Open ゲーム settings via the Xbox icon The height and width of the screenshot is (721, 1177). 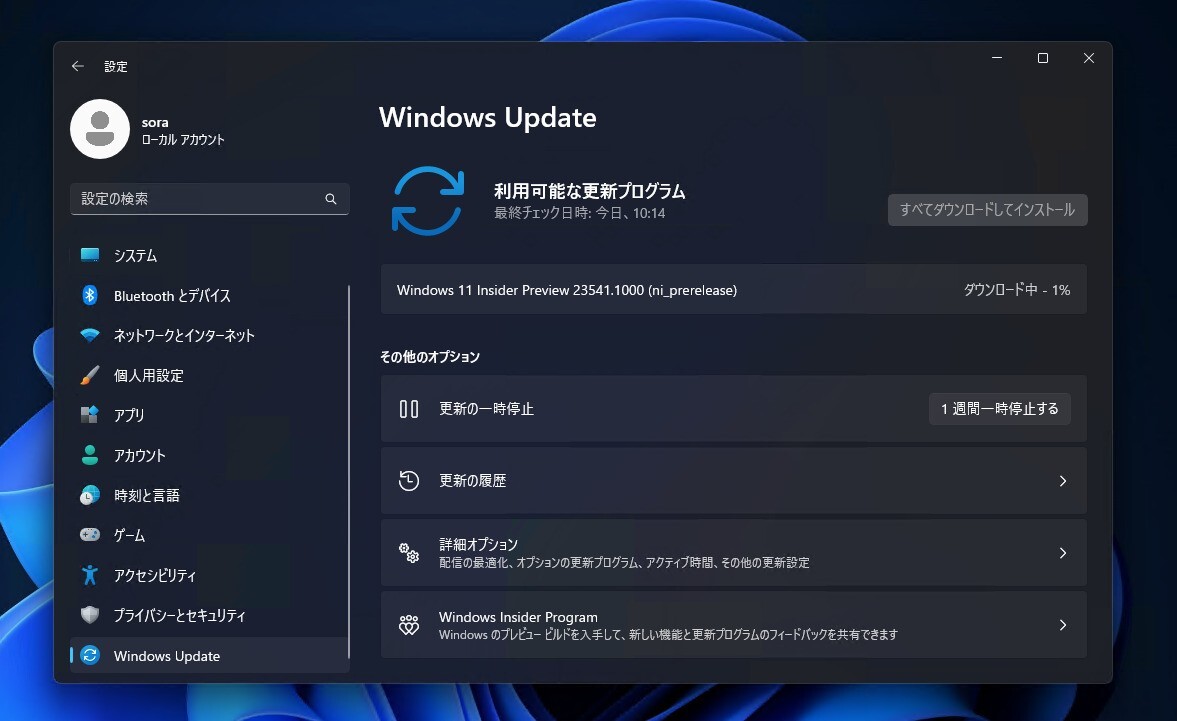(88, 535)
